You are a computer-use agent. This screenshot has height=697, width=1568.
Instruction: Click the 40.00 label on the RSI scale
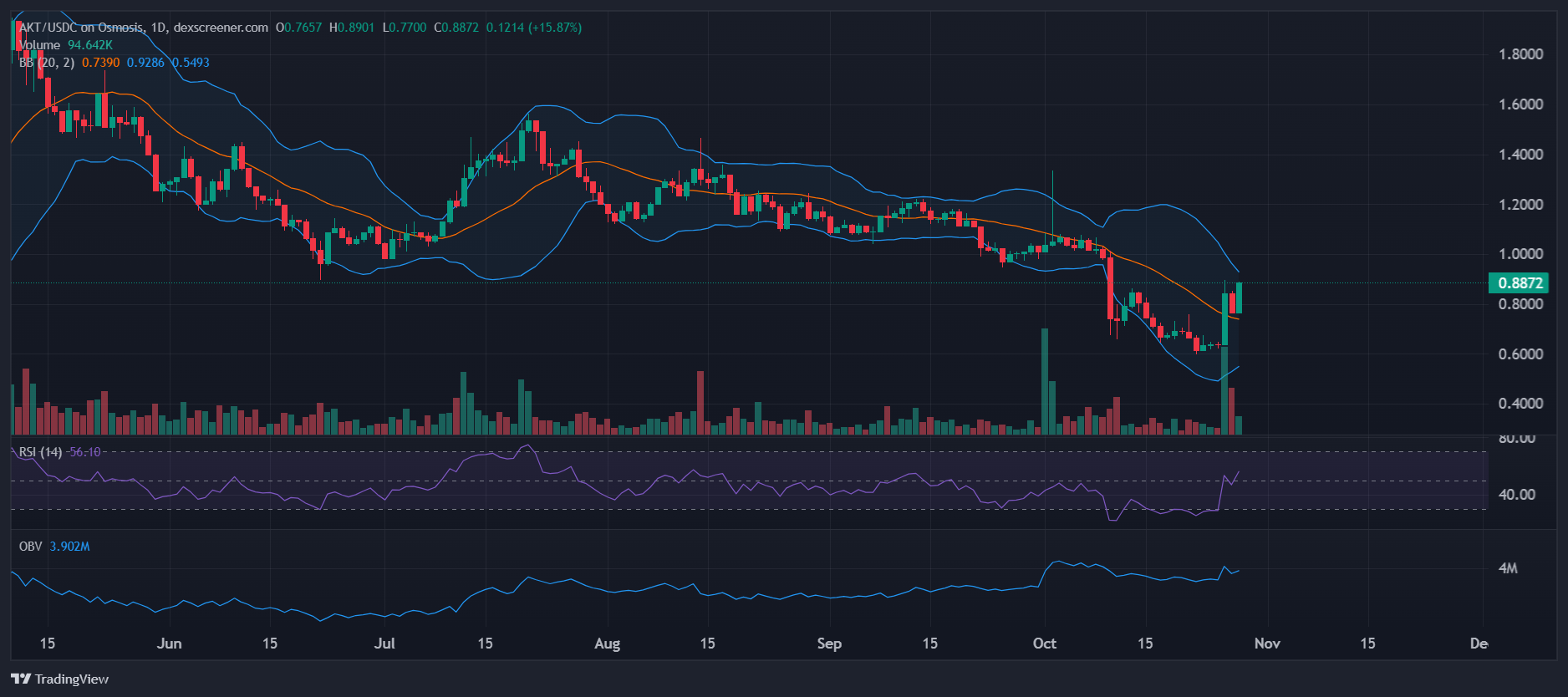1516,495
